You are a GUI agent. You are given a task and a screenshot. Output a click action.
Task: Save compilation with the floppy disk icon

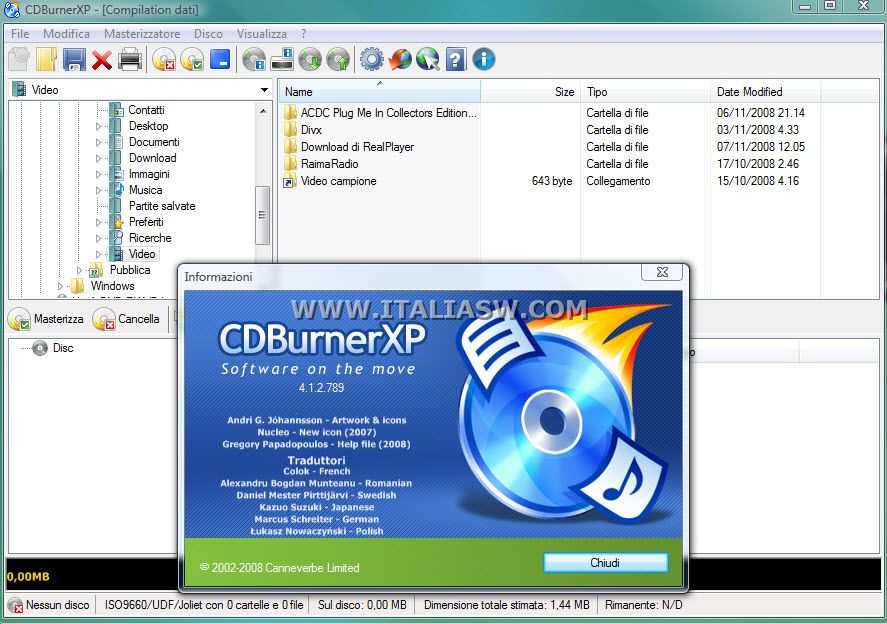tap(74, 59)
